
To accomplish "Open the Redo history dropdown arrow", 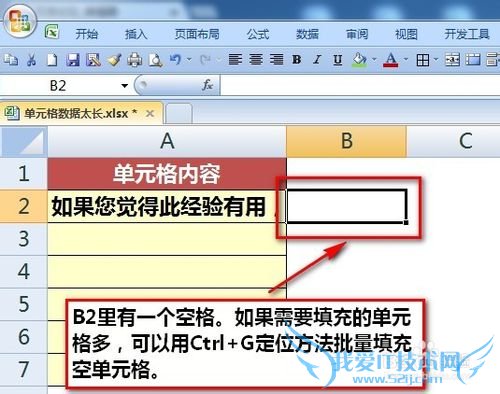I will click(x=219, y=60).
